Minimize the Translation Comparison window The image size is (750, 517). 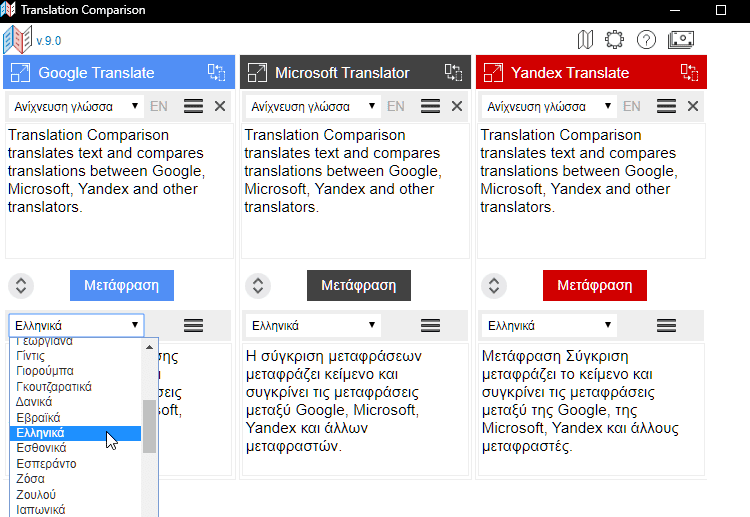click(x=675, y=10)
